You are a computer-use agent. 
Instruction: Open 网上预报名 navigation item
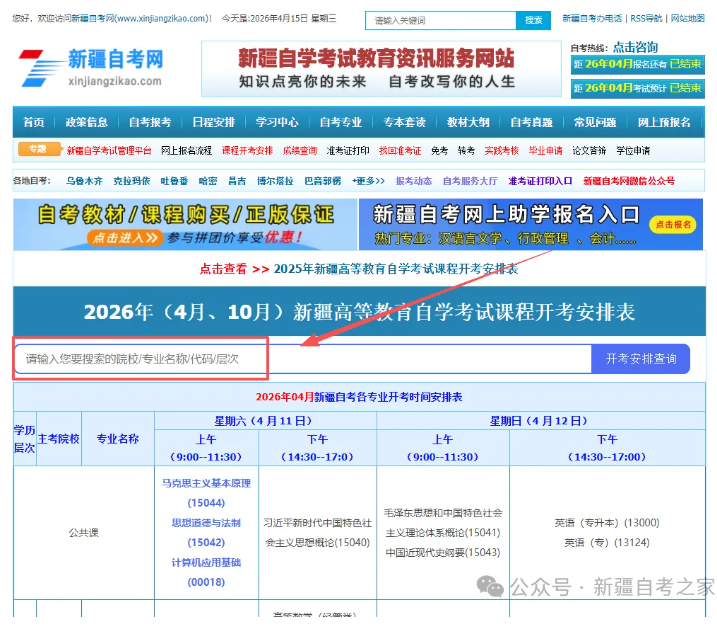pos(664,123)
